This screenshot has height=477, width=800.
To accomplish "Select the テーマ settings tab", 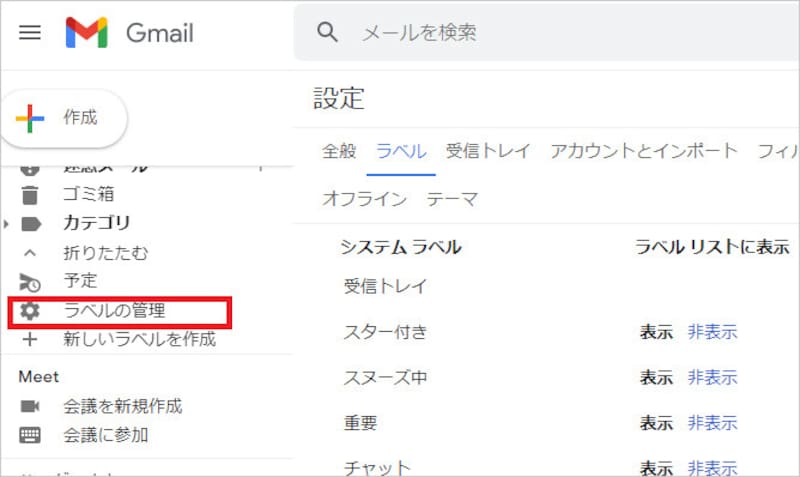I will point(452,199).
